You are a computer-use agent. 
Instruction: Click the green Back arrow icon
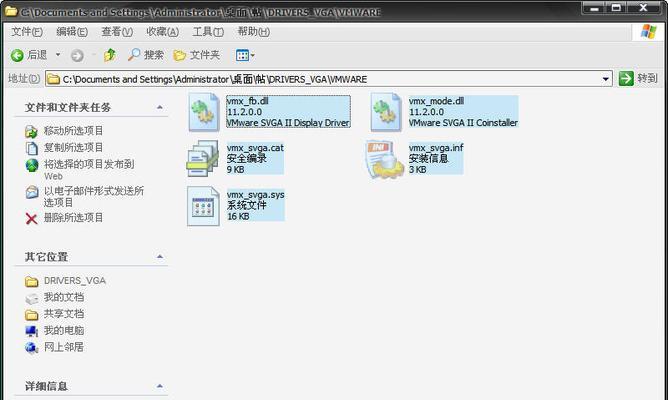(17, 55)
